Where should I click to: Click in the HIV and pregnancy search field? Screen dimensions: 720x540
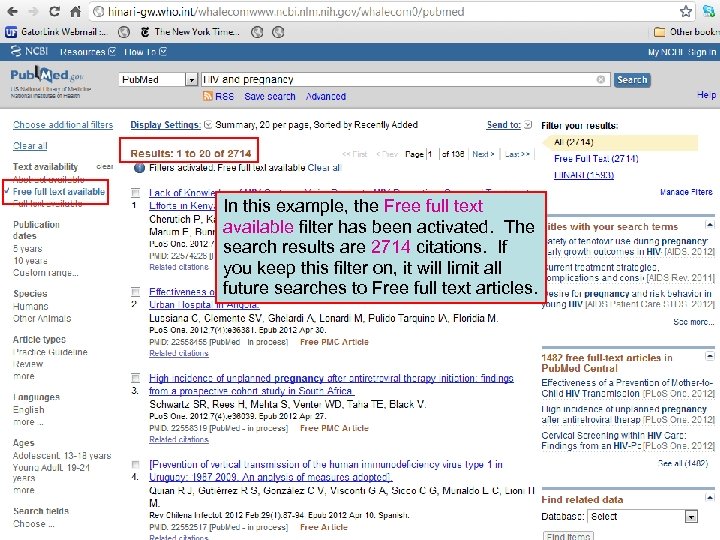point(405,79)
